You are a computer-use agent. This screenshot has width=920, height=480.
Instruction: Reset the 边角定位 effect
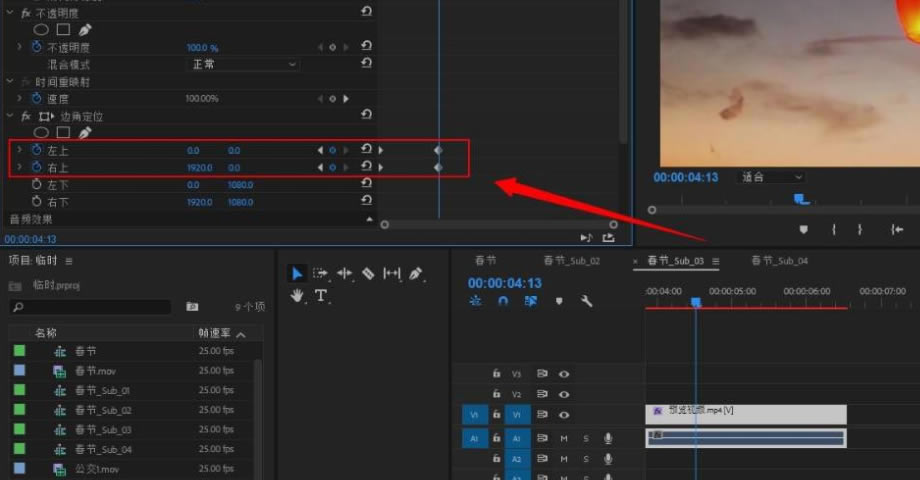(x=366, y=115)
